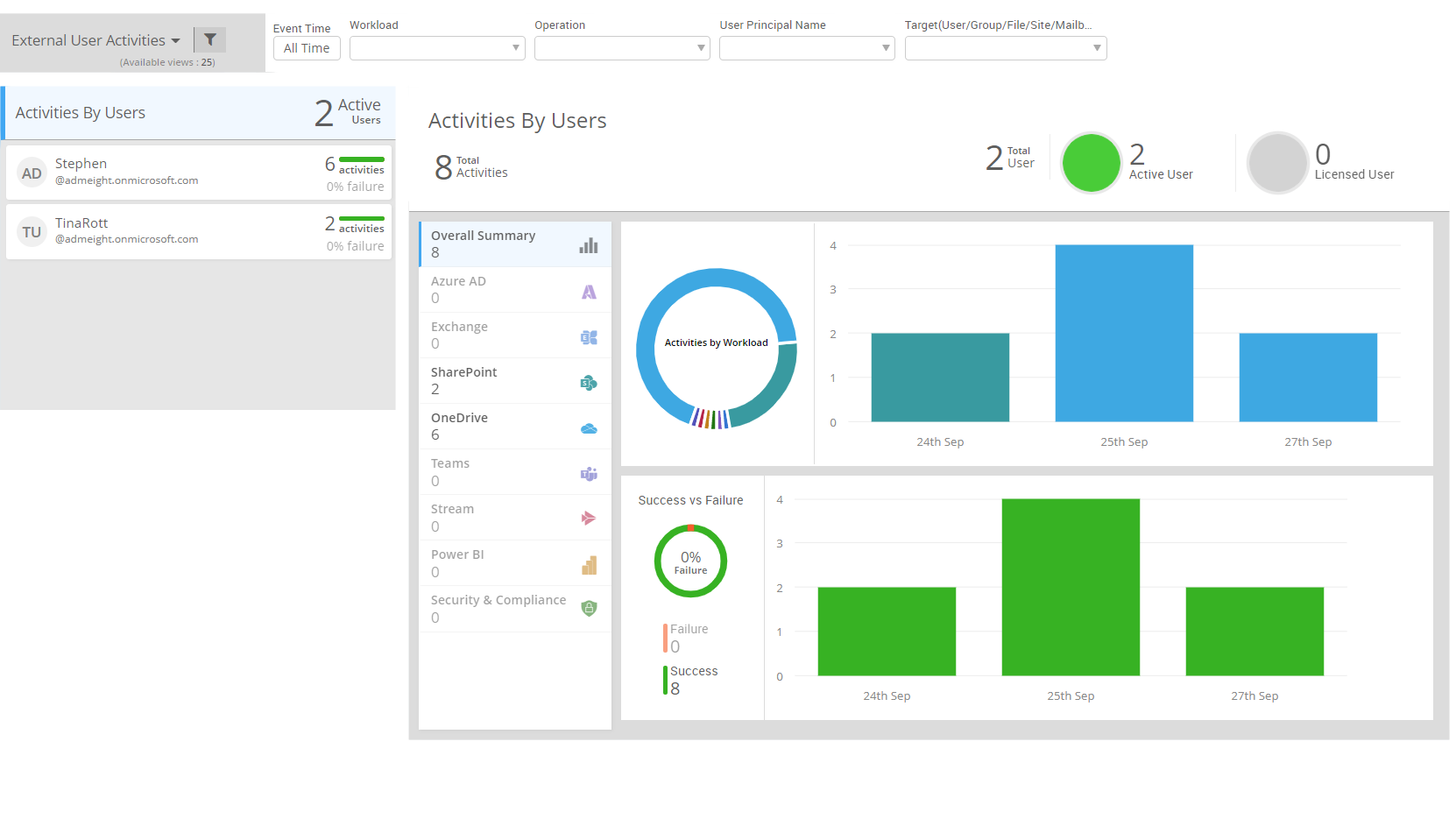
Task: Open the External User Activities view dropdown
Action: (95, 40)
